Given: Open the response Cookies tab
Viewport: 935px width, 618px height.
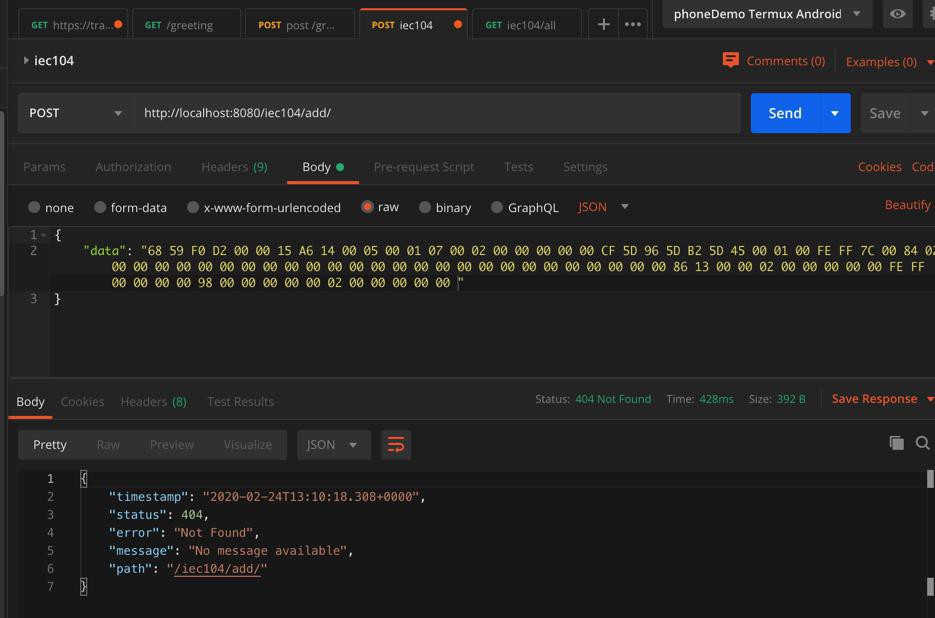Looking at the screenshot, I should (82, 401).
